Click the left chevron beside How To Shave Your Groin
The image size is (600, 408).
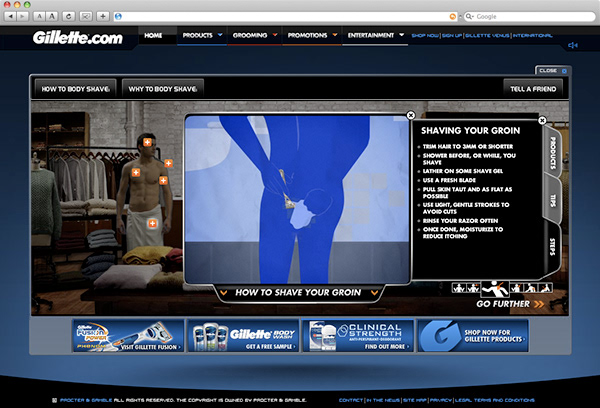224,293
